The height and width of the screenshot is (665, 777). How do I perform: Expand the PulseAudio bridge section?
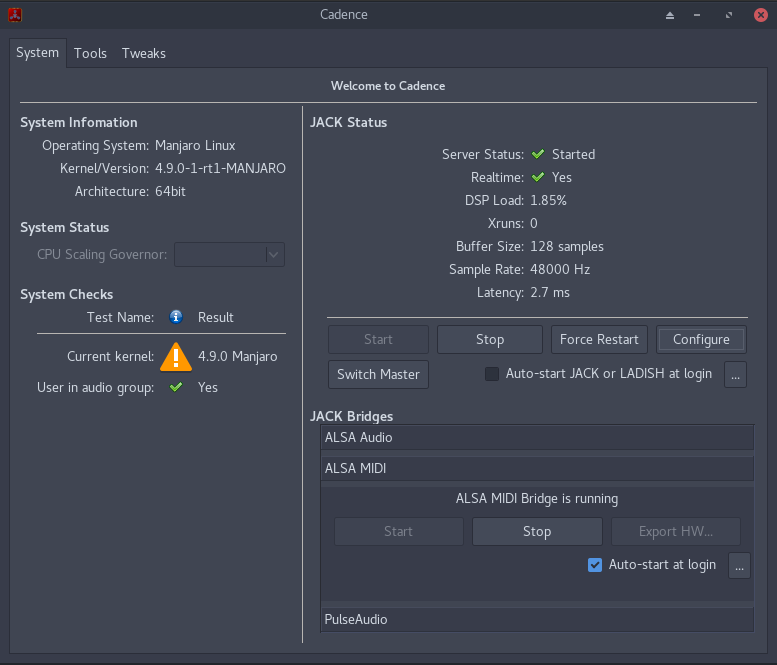click(537, 619)
